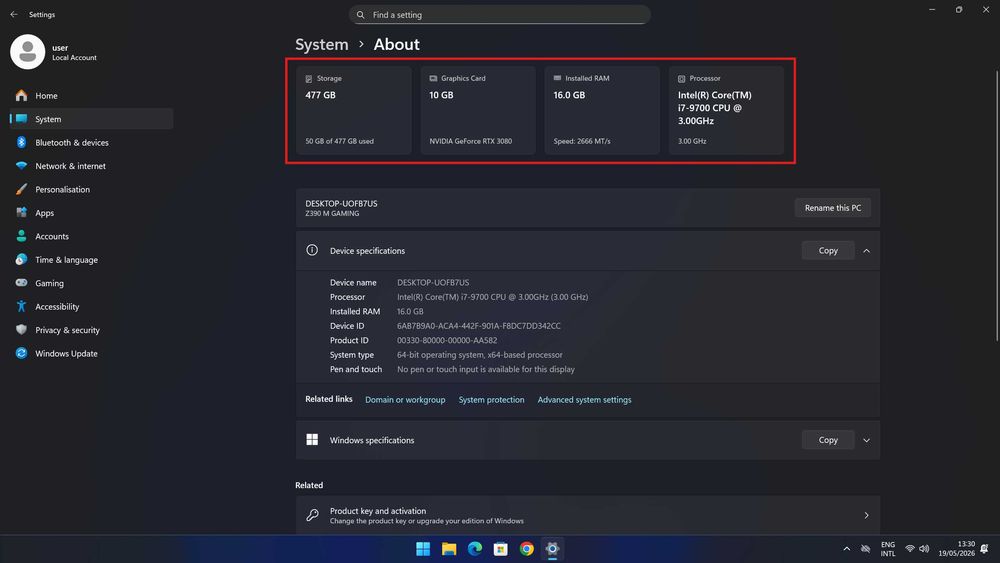Select Personalisation in sidebar

click(x=91, y=189)
